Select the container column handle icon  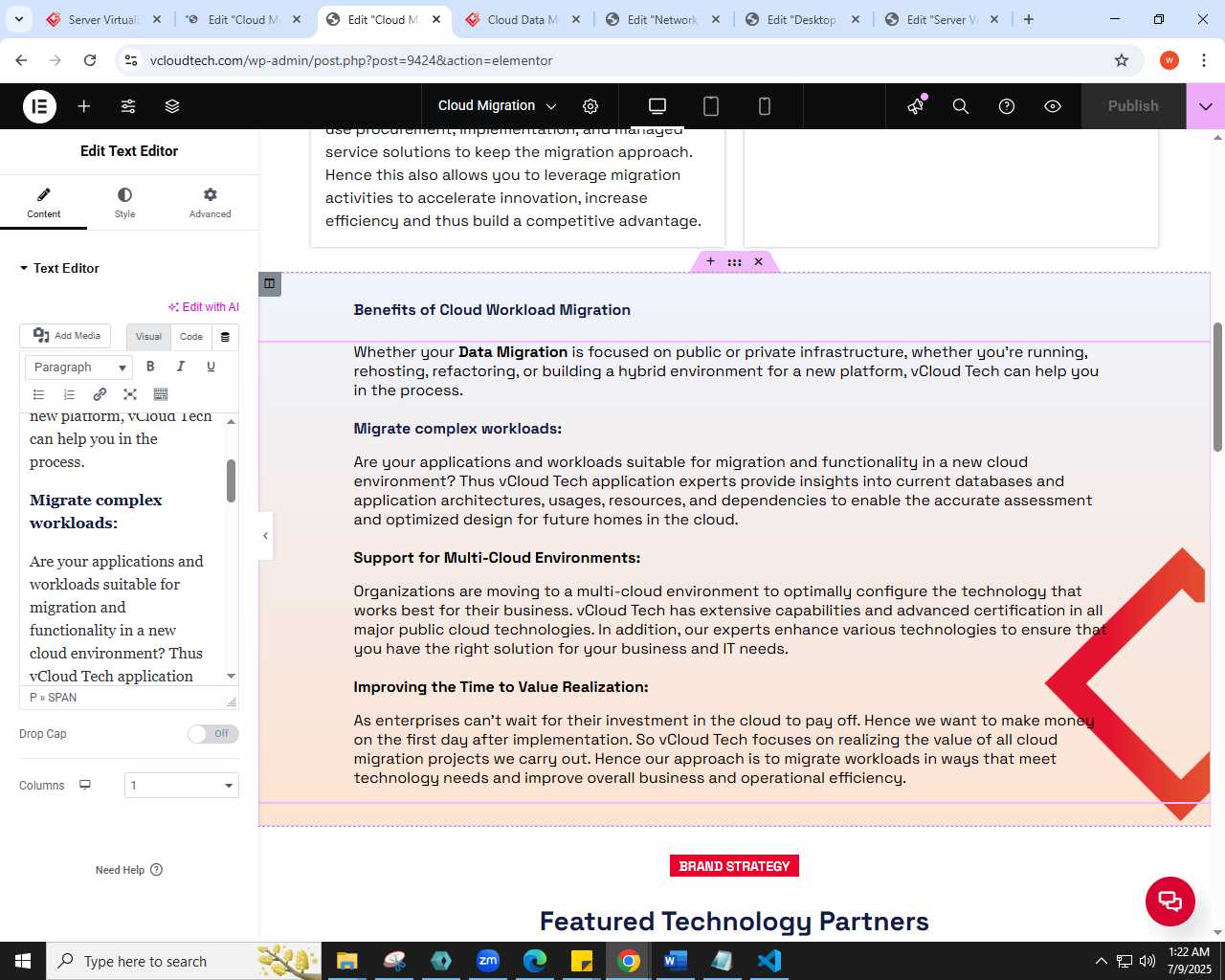pyautogui.click(x=270, y=283)
